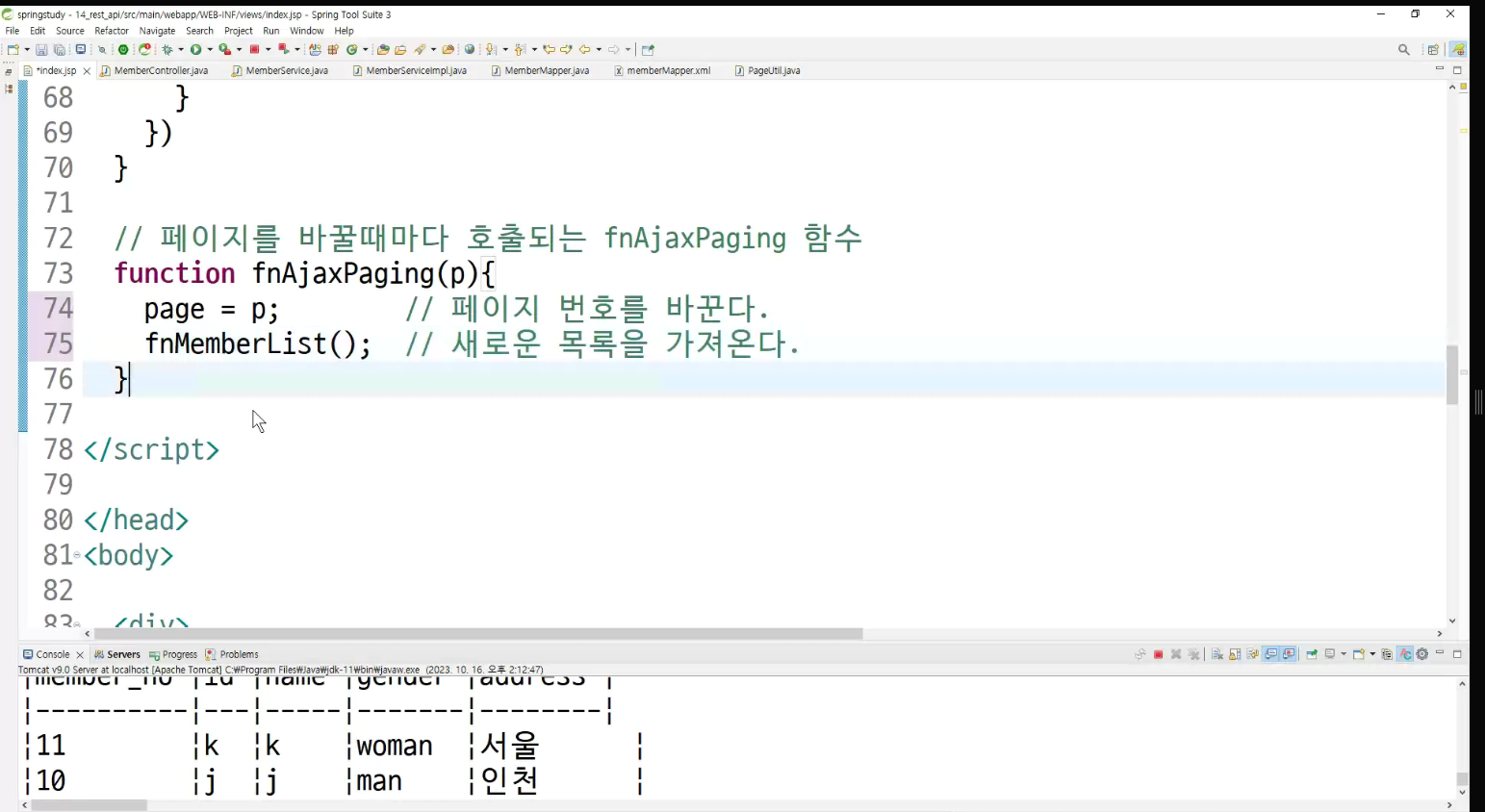The height and width of the screenshot is (812, 1485).
Task: Switch to MemberController.java tab
Action: coord(154,70)
